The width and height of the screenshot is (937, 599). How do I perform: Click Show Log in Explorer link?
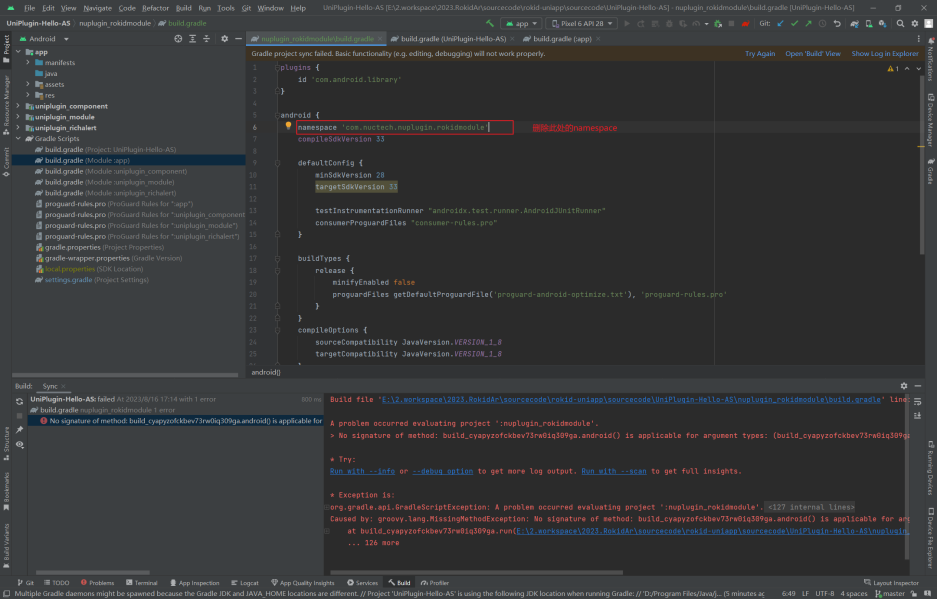tap(885, 53)
